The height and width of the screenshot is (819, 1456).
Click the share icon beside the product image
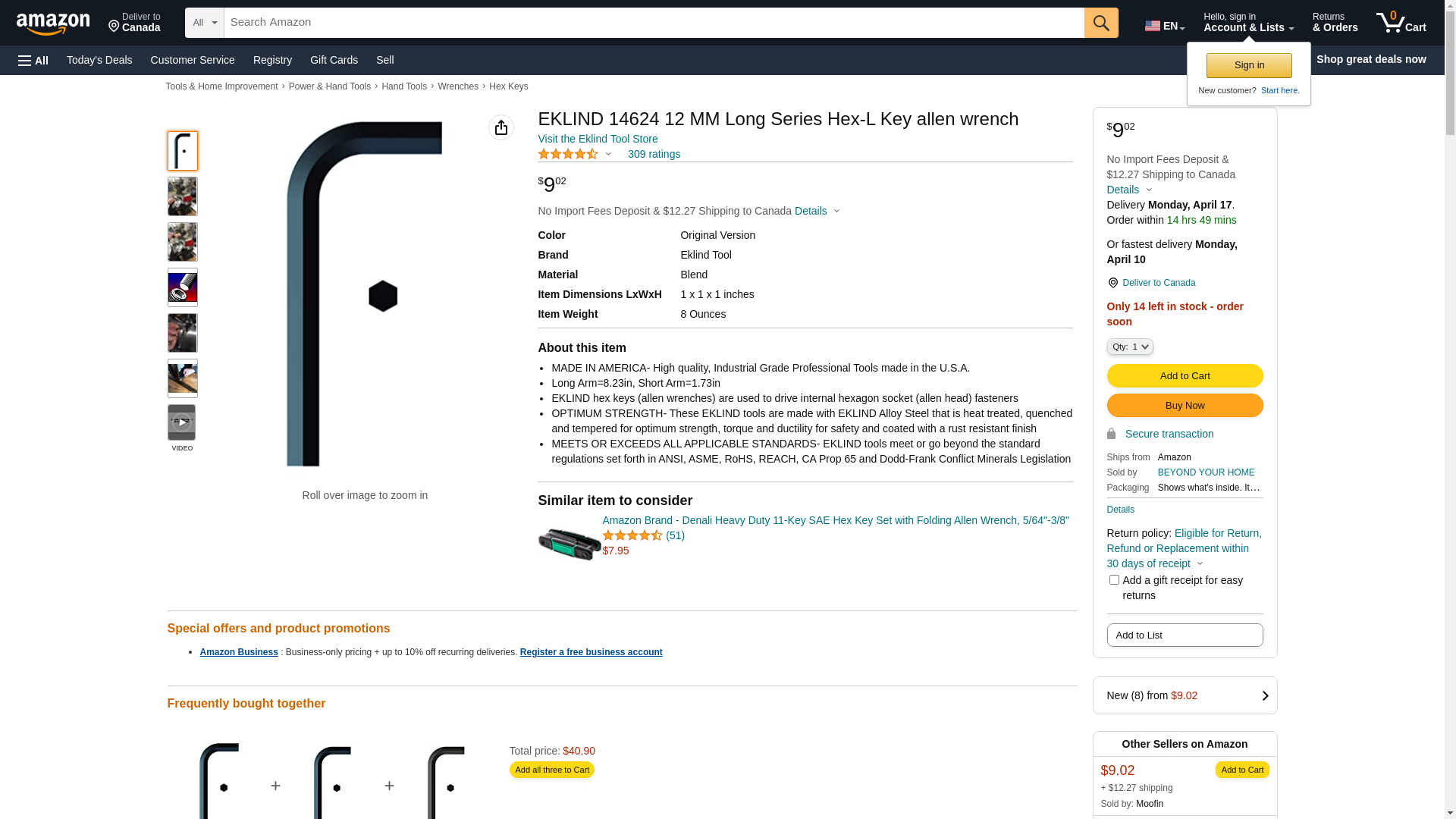coord(500,127)
